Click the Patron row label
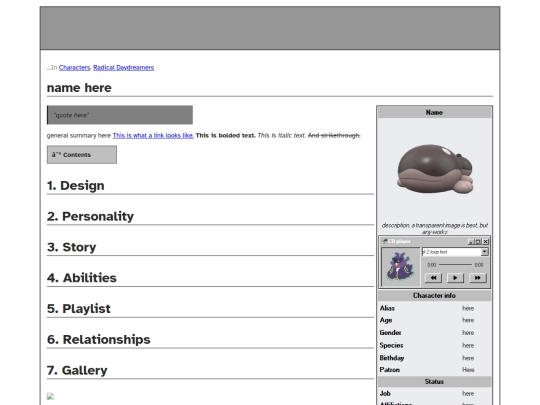The width and height of the screenshot is (540, 405). click(390, 370)
